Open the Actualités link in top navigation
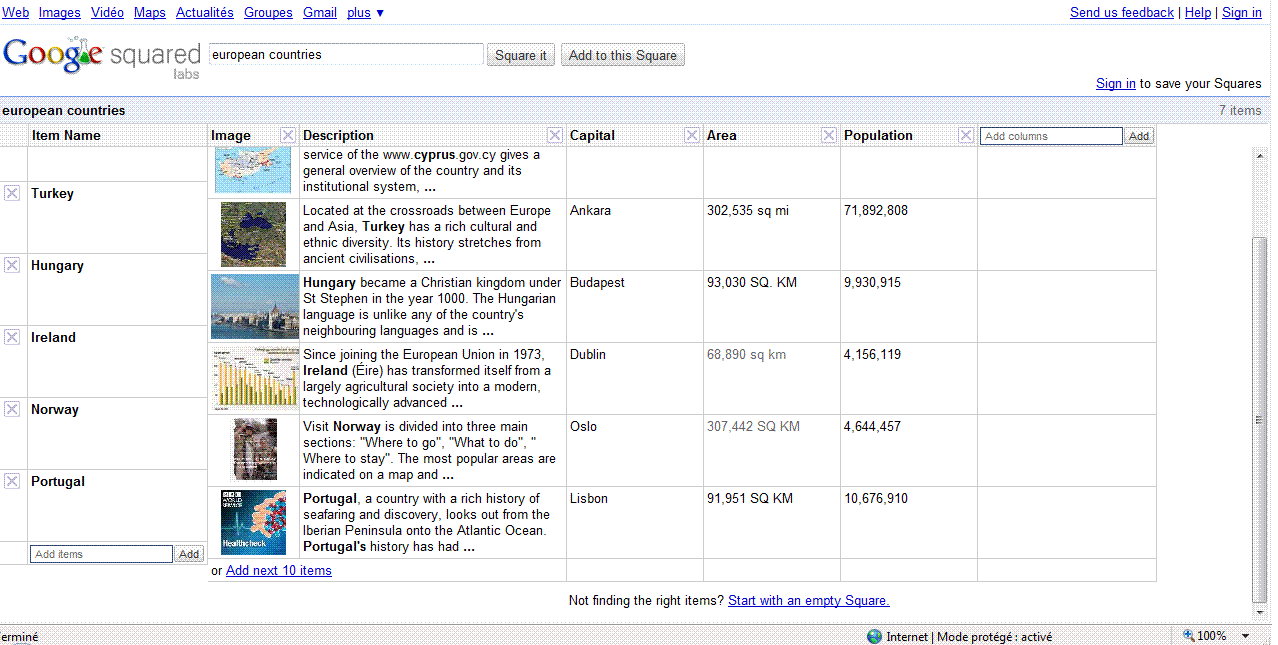This screenshot has width=1278, height=645. pyautogui.click(x=205, y=13)
